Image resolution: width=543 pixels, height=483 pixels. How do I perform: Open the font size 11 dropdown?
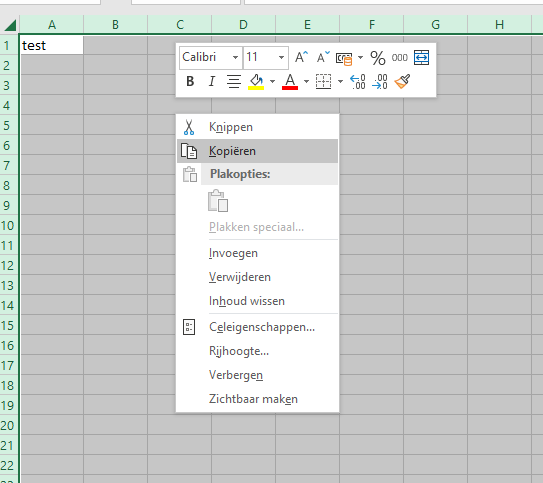282,57
